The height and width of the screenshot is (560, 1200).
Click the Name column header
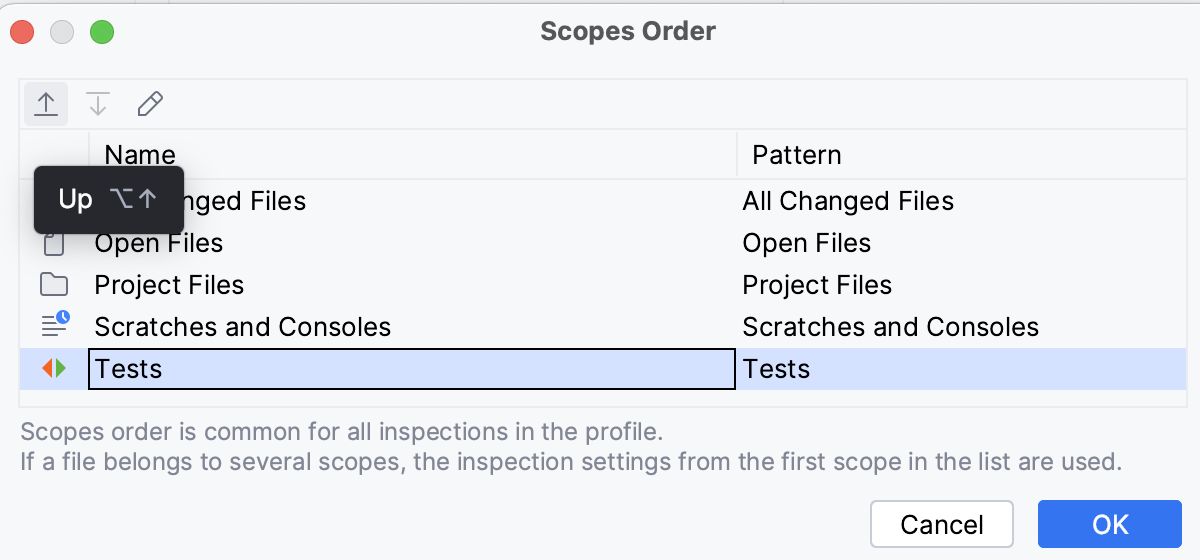coord(140,155)
